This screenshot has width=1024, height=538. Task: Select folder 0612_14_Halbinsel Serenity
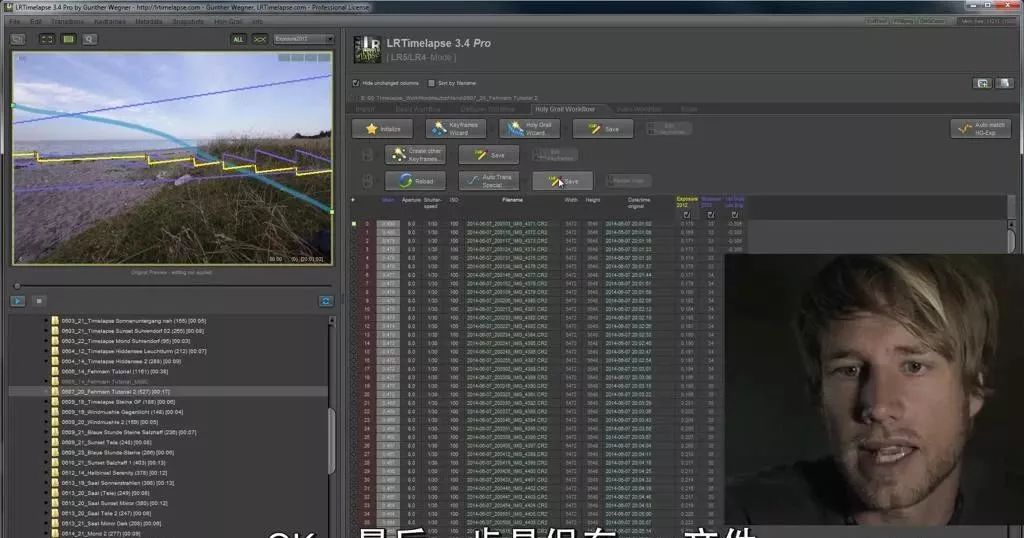click(x=114, y=473)
